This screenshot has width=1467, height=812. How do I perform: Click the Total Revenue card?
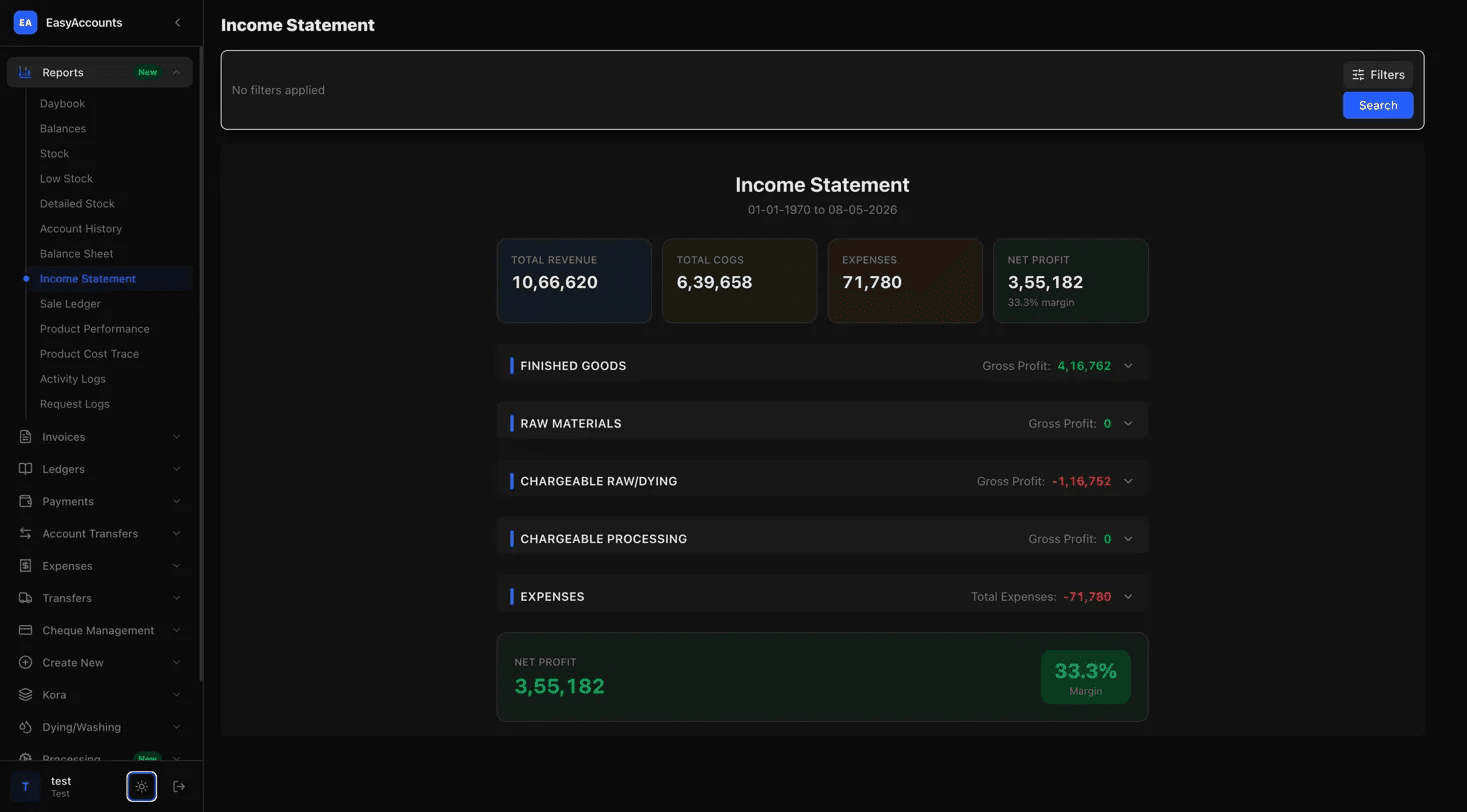pos(574,281)
